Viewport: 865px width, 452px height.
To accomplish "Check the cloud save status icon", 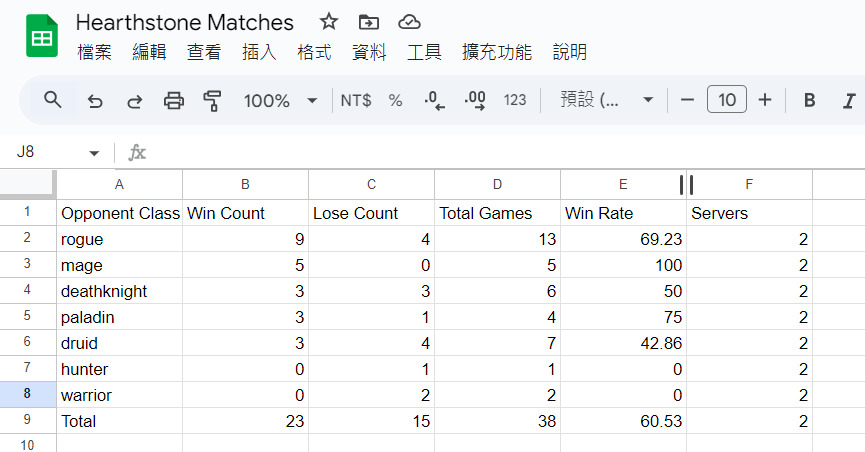I will [x=408, y=22].
